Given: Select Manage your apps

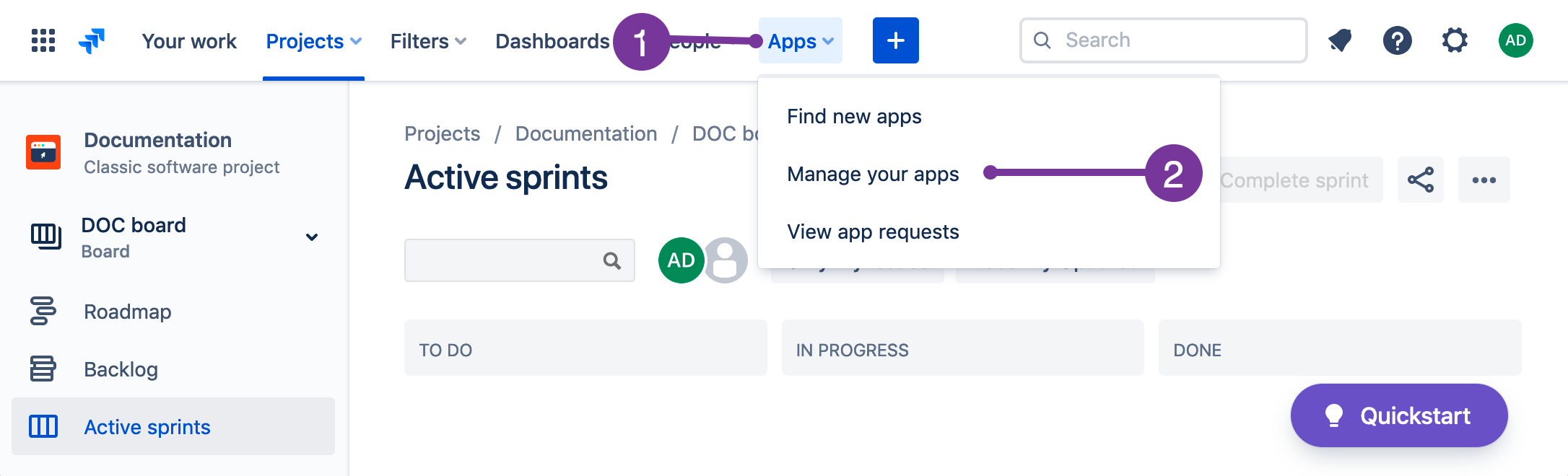Looking at the screenshot, I should point(873,173).
